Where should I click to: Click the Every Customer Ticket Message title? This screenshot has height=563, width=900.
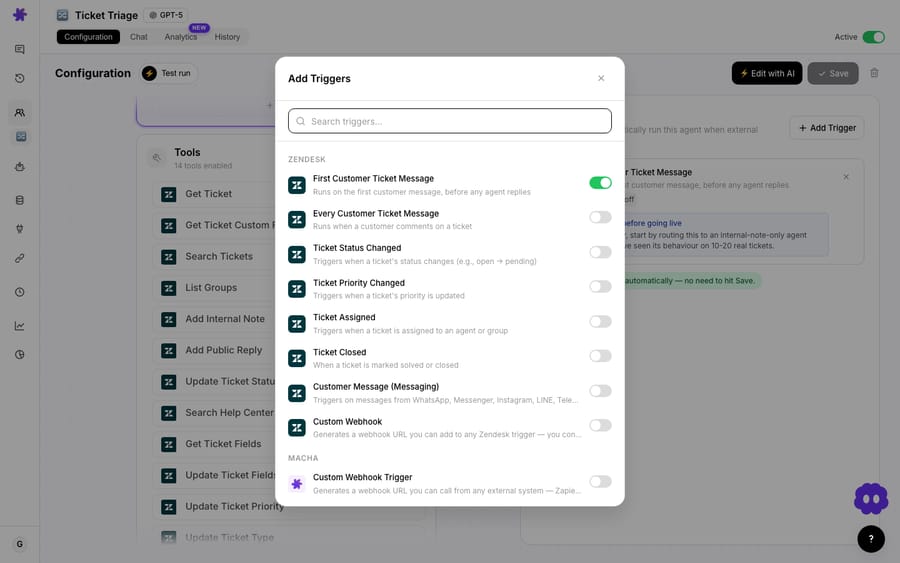[376, 213]
